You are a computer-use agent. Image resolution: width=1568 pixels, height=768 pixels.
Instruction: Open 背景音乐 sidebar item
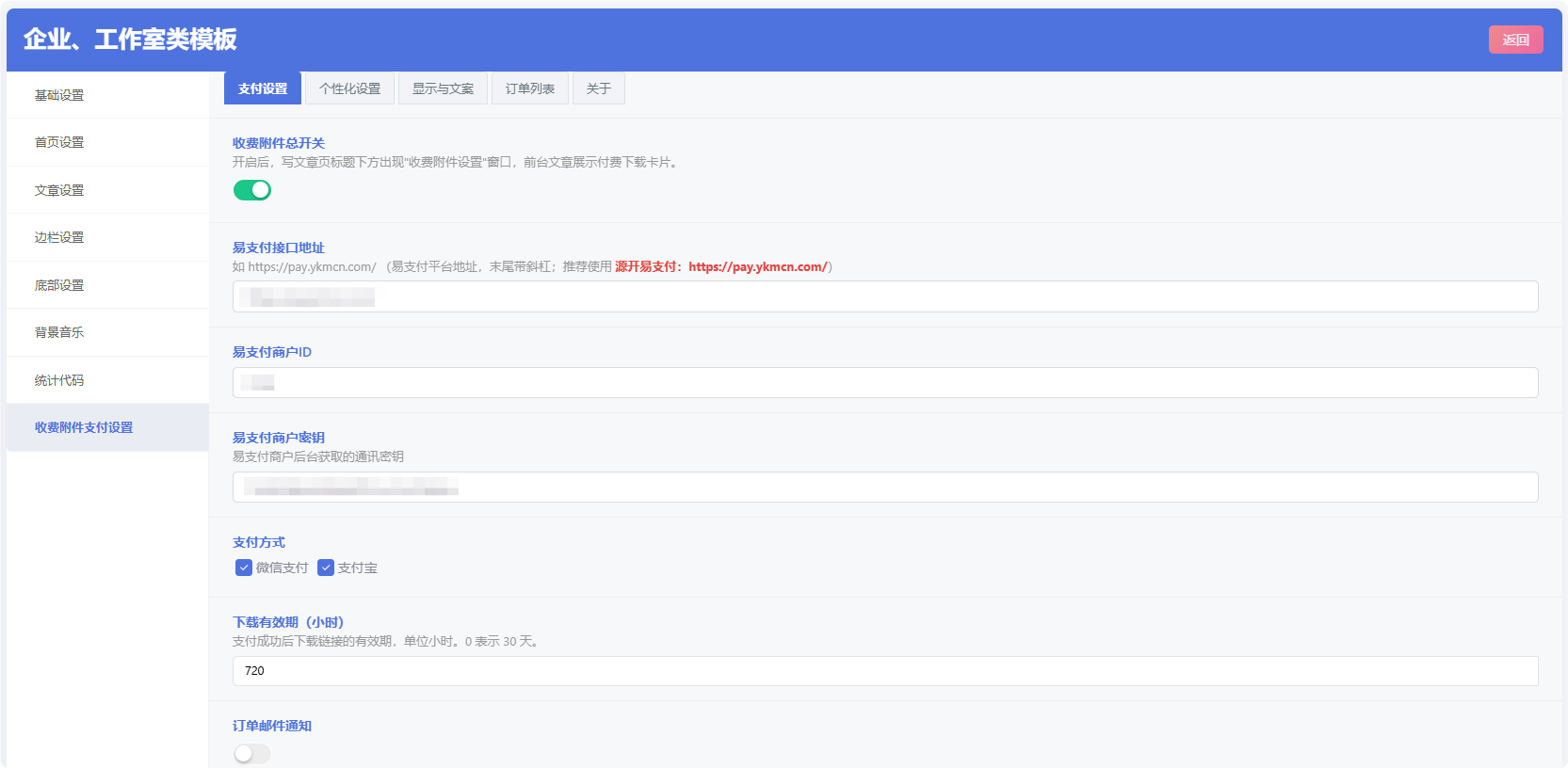click(x=107, y=332)
